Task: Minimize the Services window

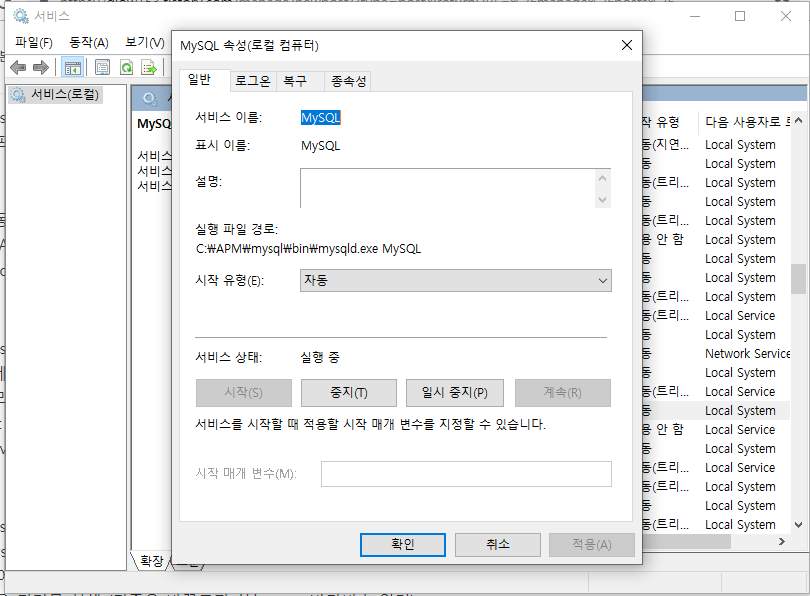Action: point(695,16)
